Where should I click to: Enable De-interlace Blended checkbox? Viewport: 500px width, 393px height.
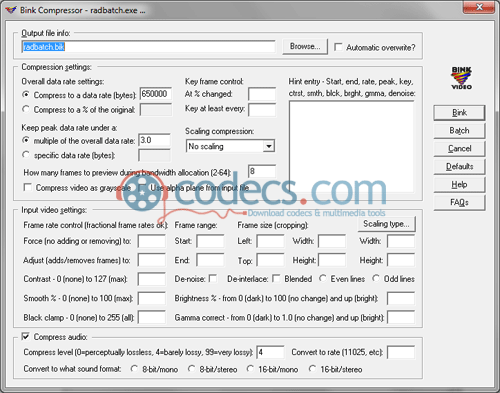(x=276, y=278)
